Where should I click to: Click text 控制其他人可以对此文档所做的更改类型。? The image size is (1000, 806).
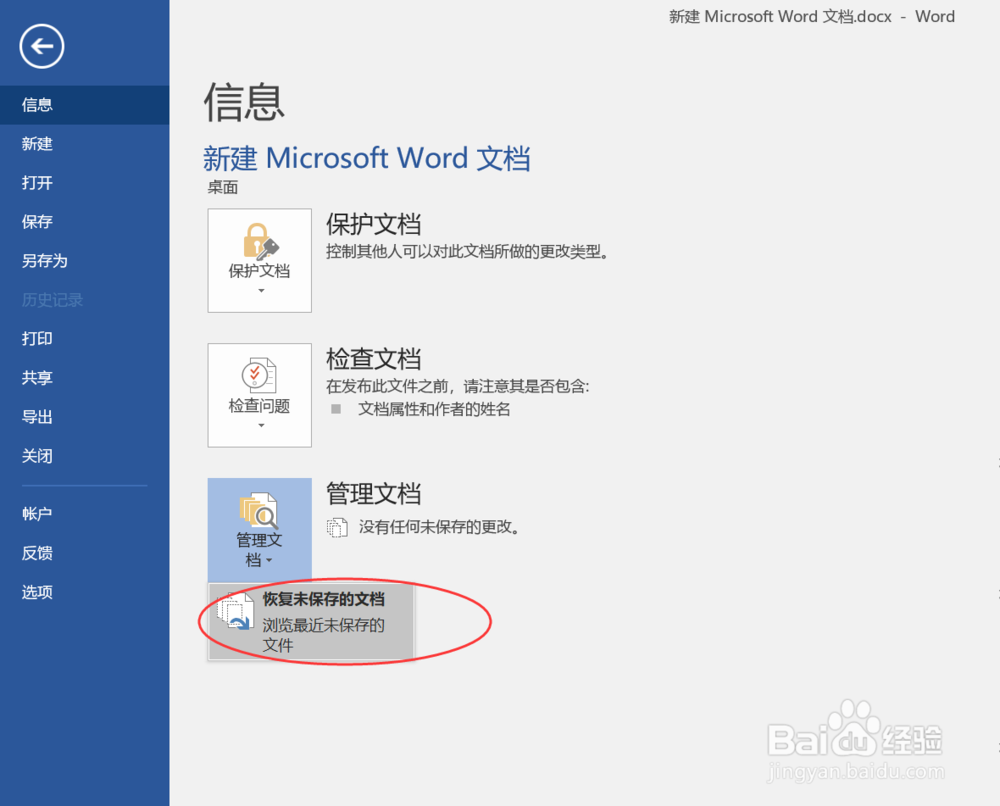[468, 252]
